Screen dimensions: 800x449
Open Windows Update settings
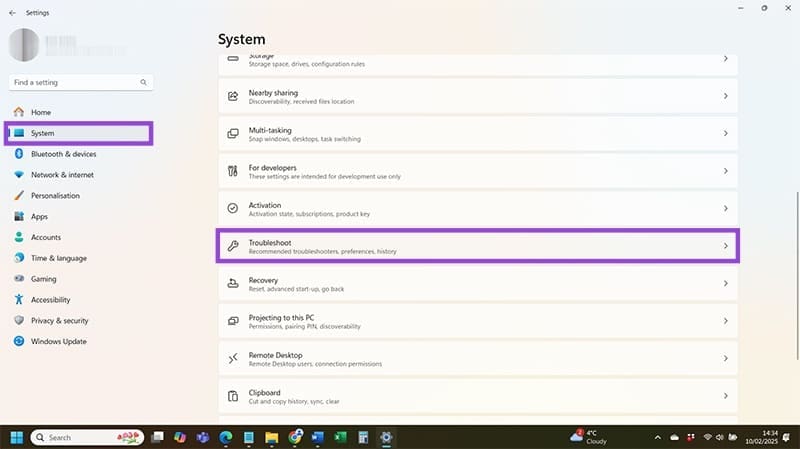click(80, 341)
